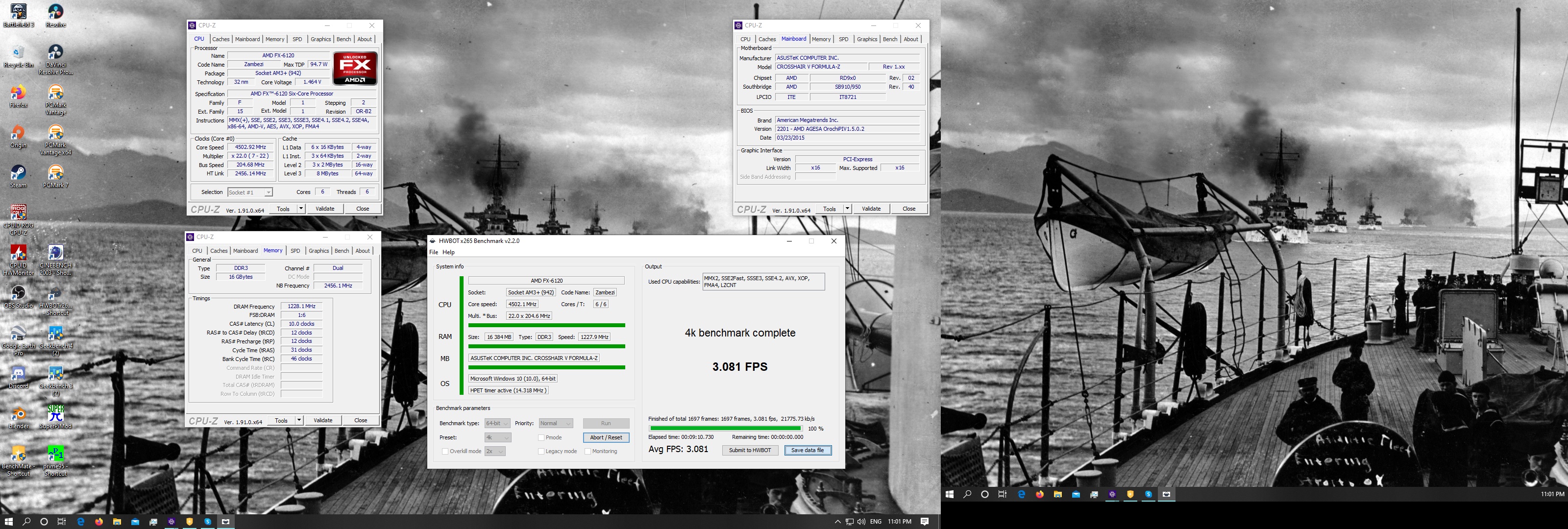
Task: Click Submit to HWBOT button
Action: (x=750, y=451)
